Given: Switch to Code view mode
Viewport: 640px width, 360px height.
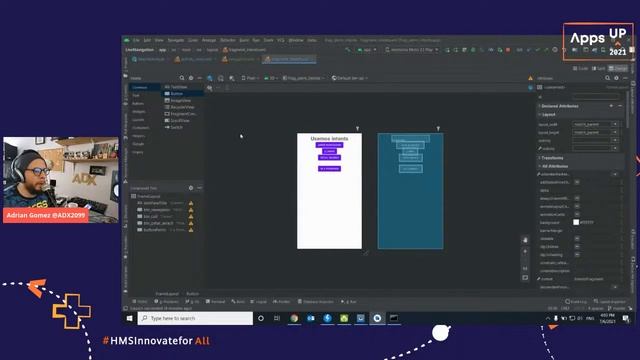Looking at the screenshot, I should click(x=580, y=69).
